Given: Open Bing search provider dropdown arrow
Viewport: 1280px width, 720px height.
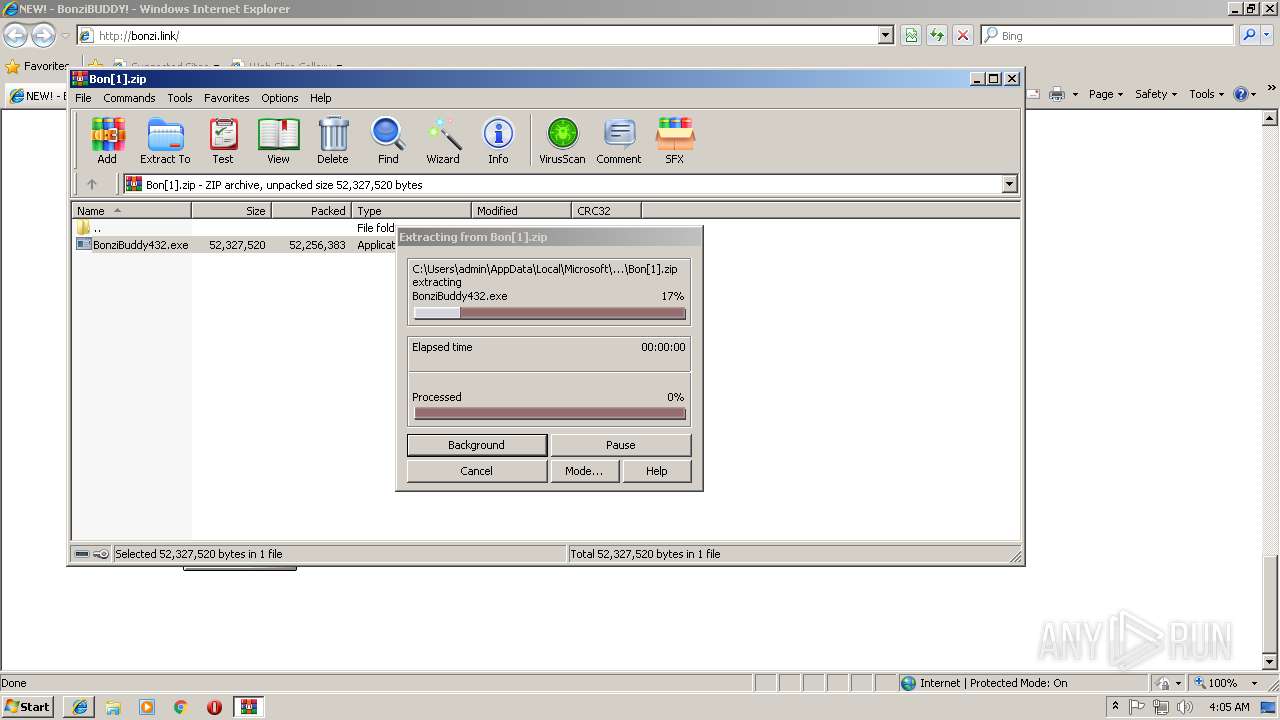Looking at the screenshot, I should click(1269, 35).
